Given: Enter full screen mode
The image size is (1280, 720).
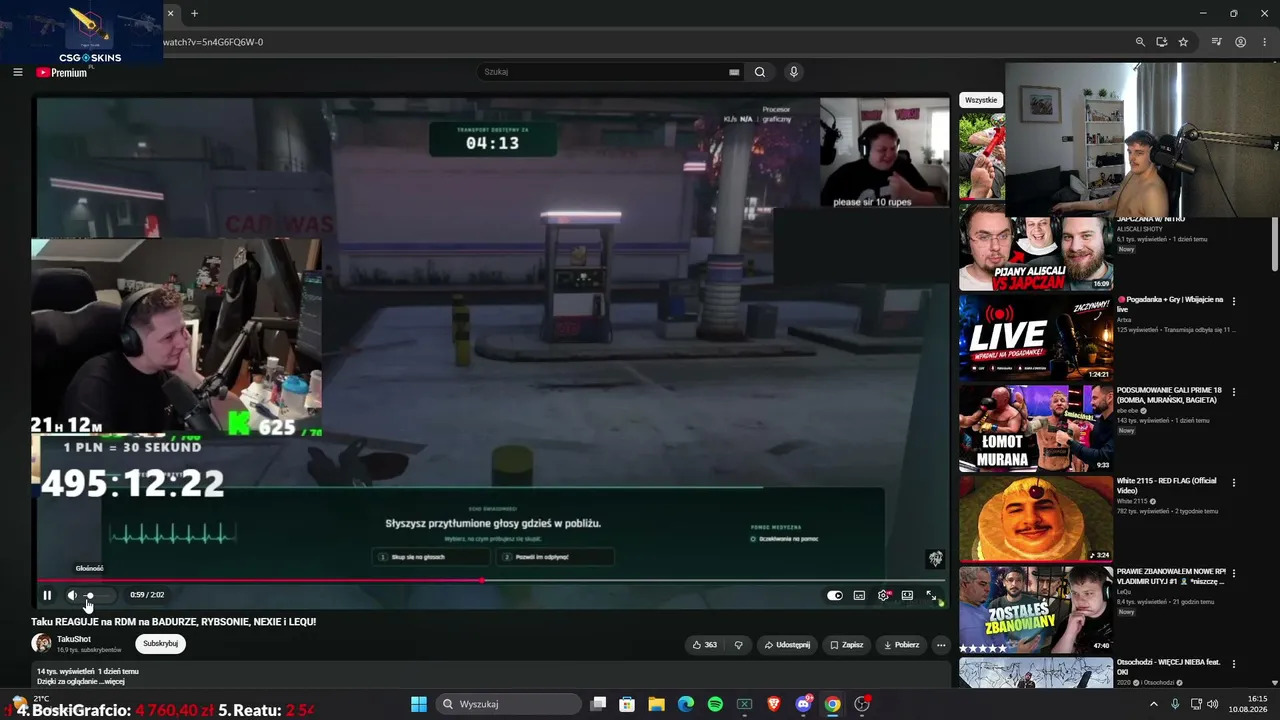Looking at the screenshot, I should pos(931,595).
